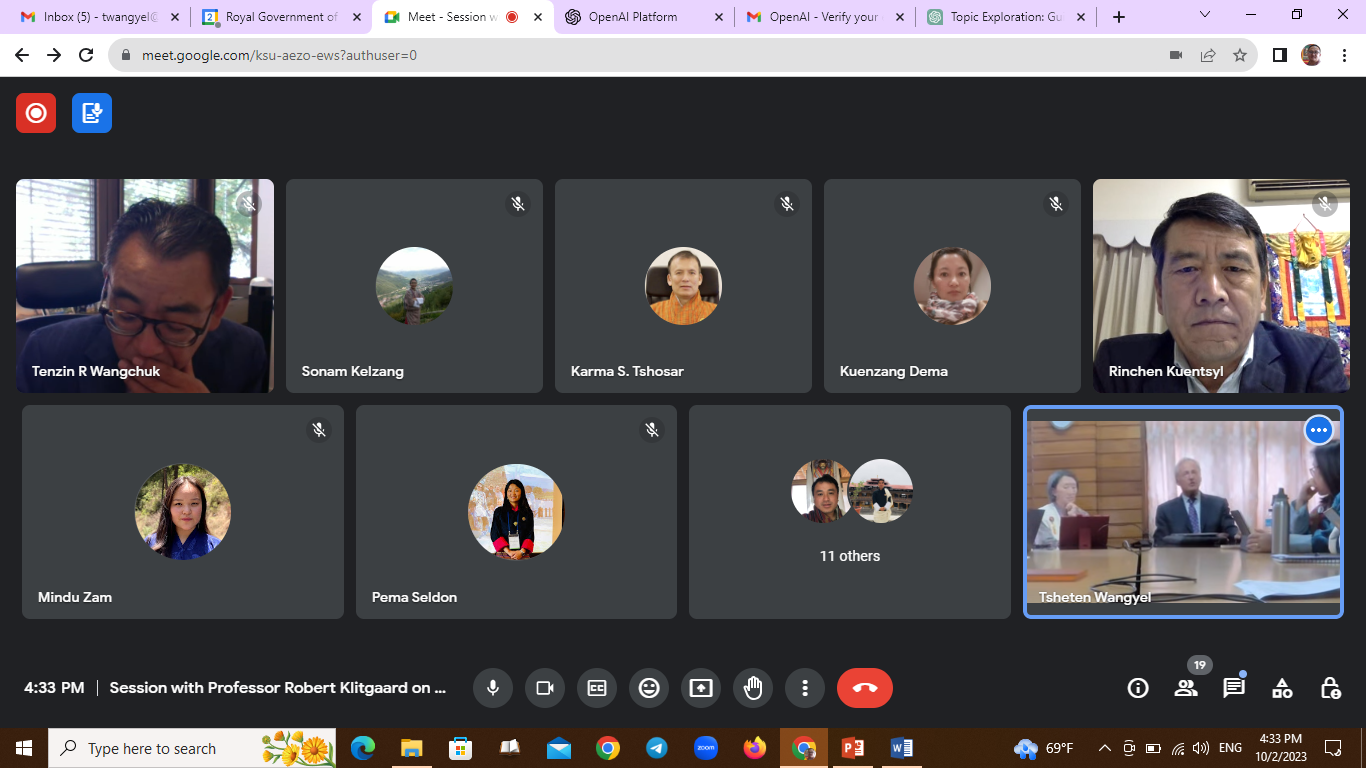Screen dimensions: 1366x768
Task: Raise hand in the meeting
Action: pos(753,688)
